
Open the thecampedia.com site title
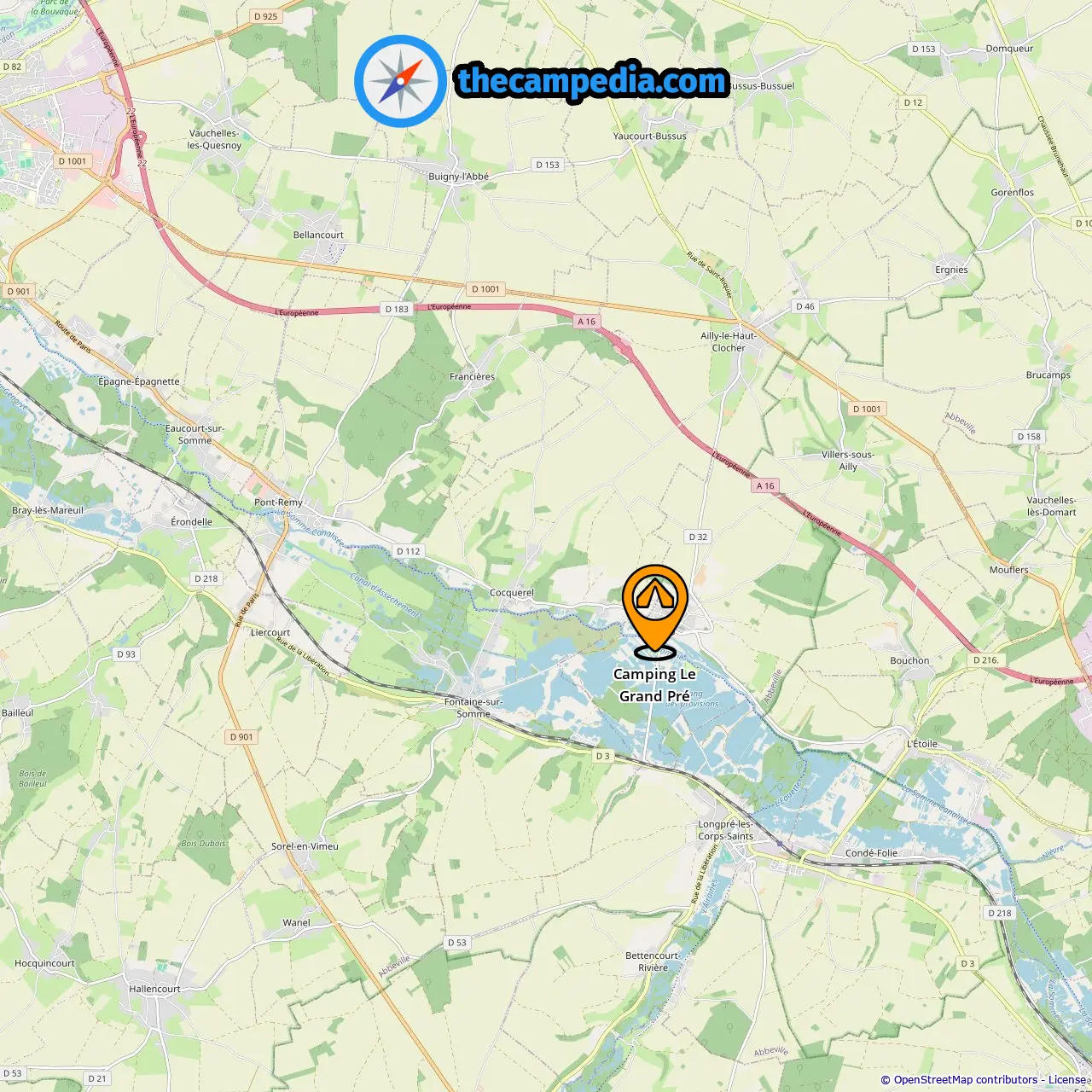tap(592, 81)
